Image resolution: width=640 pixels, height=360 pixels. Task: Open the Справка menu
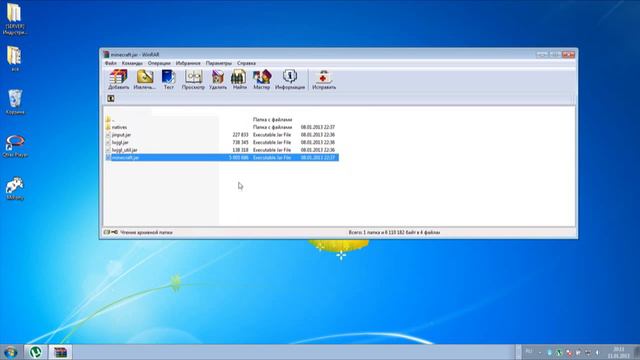pos(246,63)
